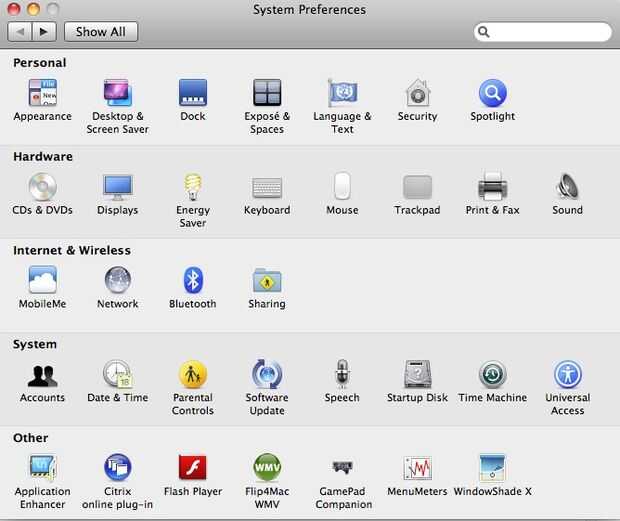Go forward with the right arrow button

tap(44, 32)
